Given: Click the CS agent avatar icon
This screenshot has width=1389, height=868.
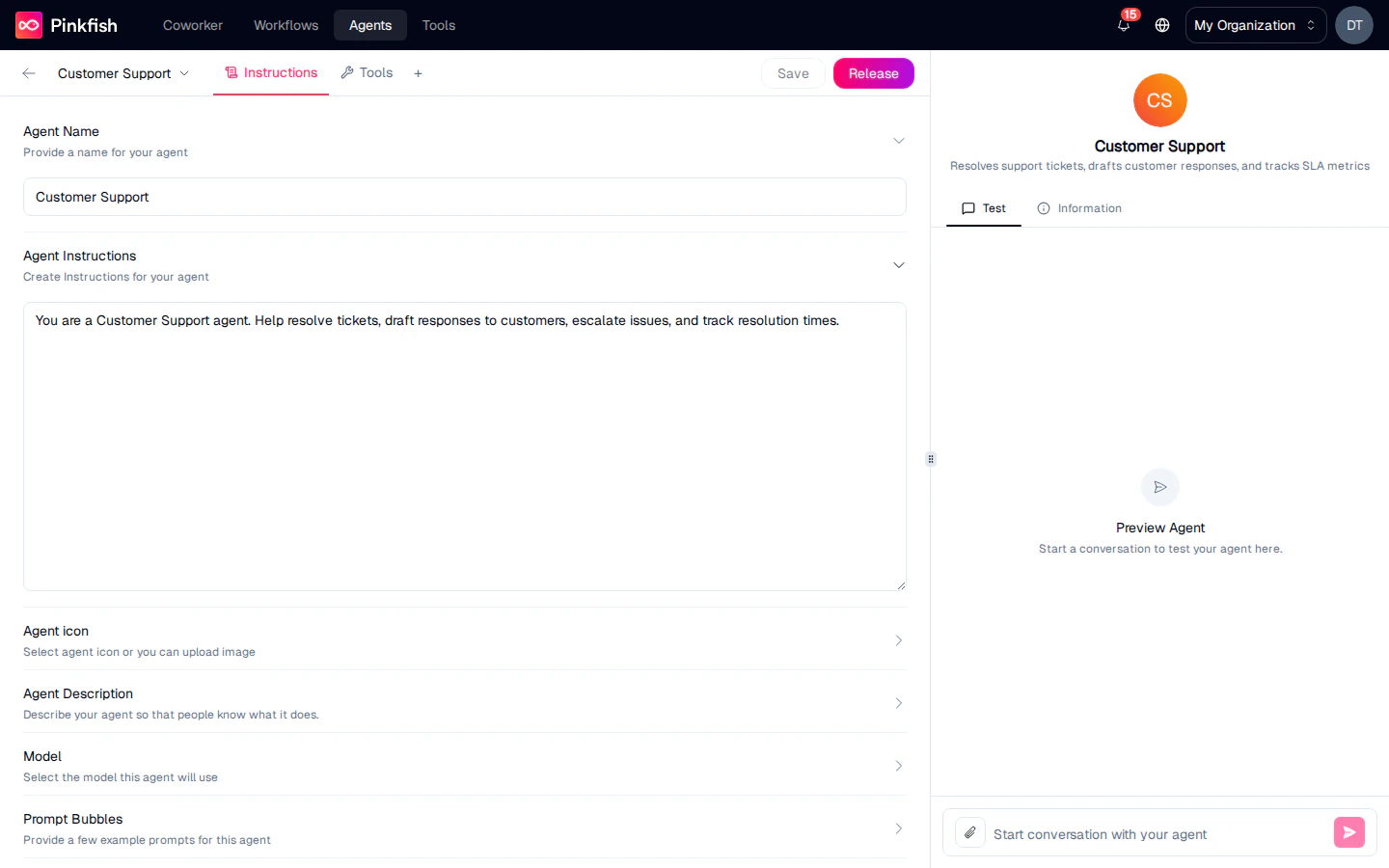Looking at the screenshot, I should click(x=1159, y=99).
